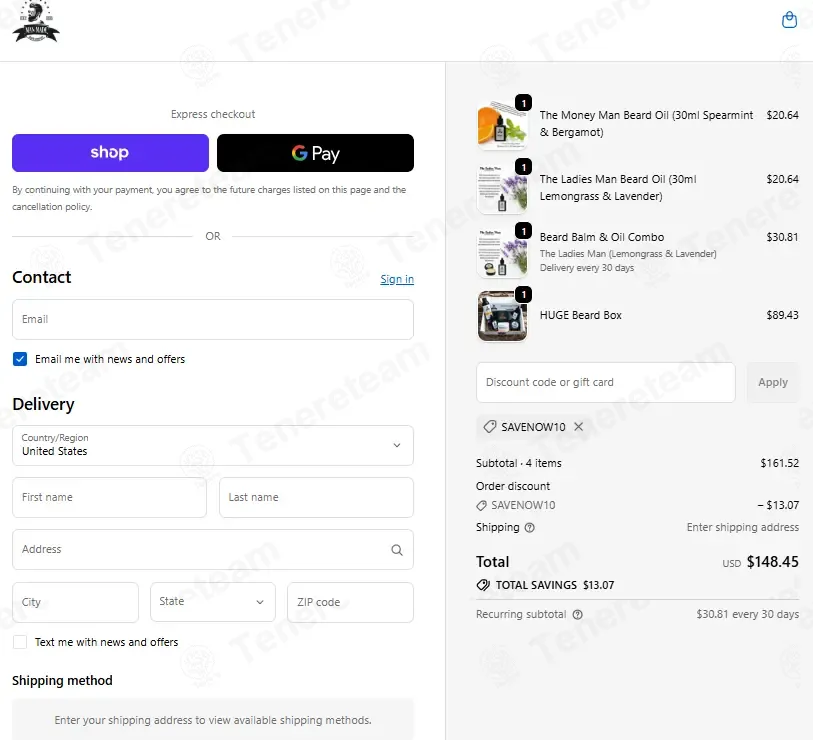Image resolution: width=813 pixels, height=740 pixels.
Task: Choose Google Pay express checkout
Action: tap(315, 153)
